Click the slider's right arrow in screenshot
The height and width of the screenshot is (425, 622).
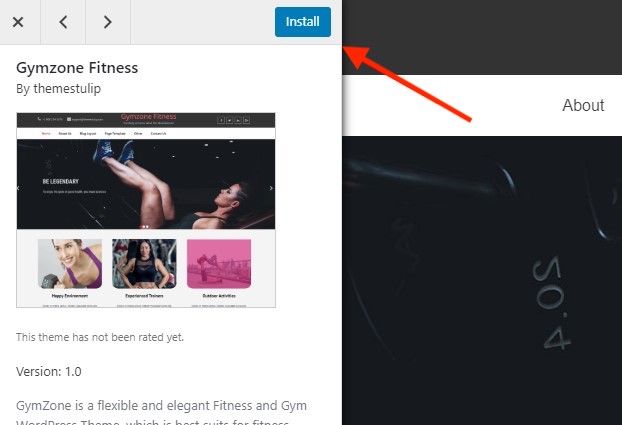(x=271, y=188)
